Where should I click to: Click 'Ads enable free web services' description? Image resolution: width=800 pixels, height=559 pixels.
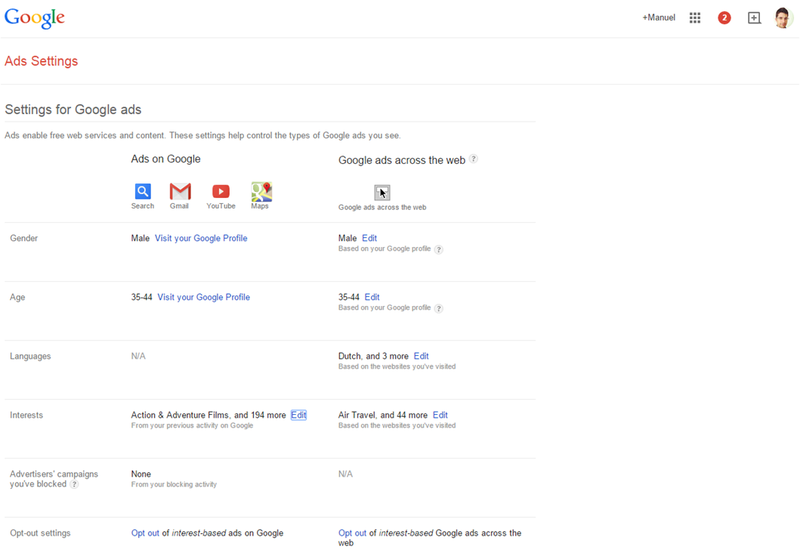203,136
